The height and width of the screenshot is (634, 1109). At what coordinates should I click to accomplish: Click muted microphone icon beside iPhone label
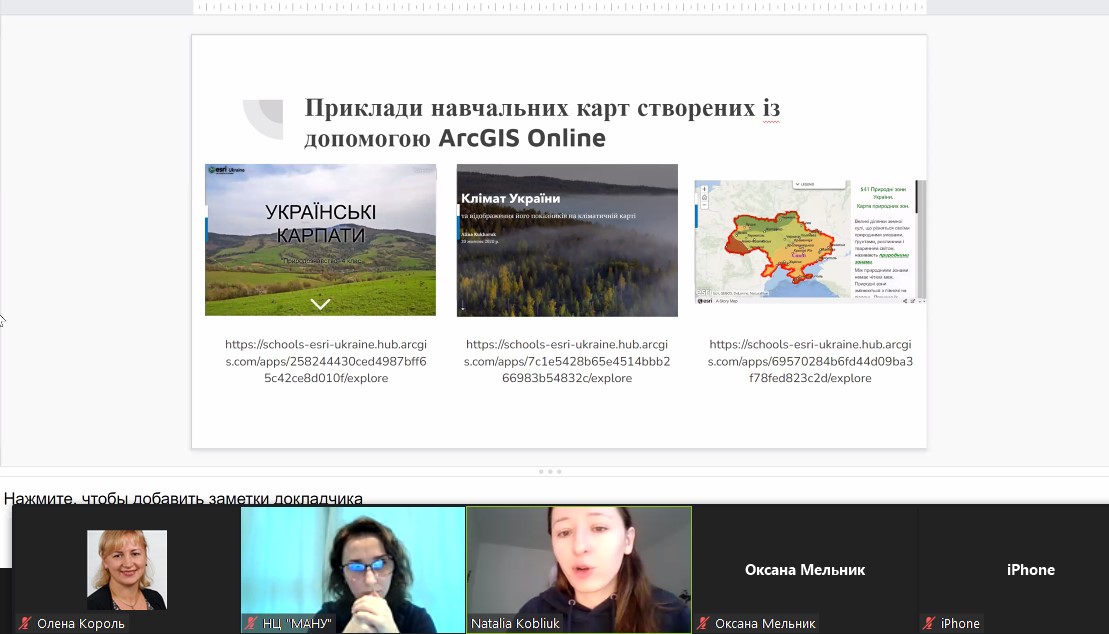point(929,623)
